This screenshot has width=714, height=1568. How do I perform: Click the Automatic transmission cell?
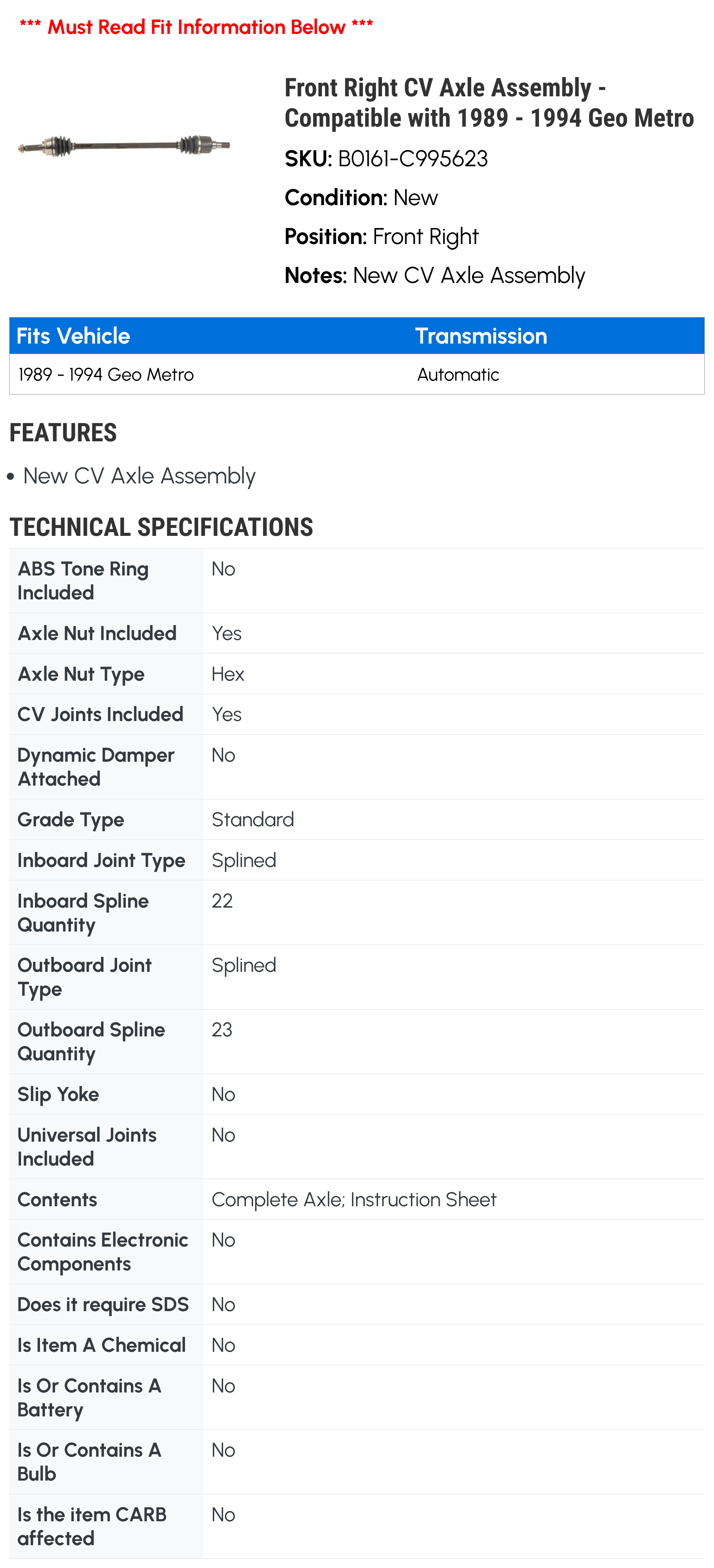click(x=458, y=374)
